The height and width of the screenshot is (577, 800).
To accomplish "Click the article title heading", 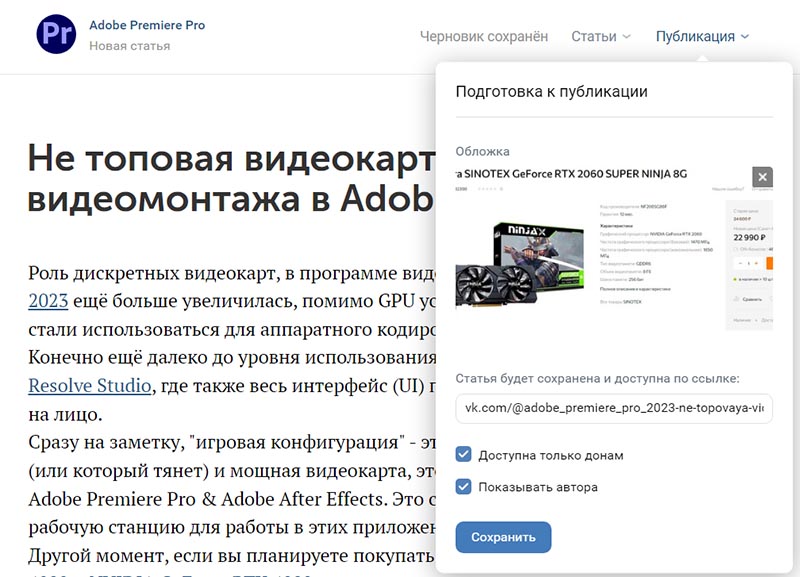I will (232, 178).
